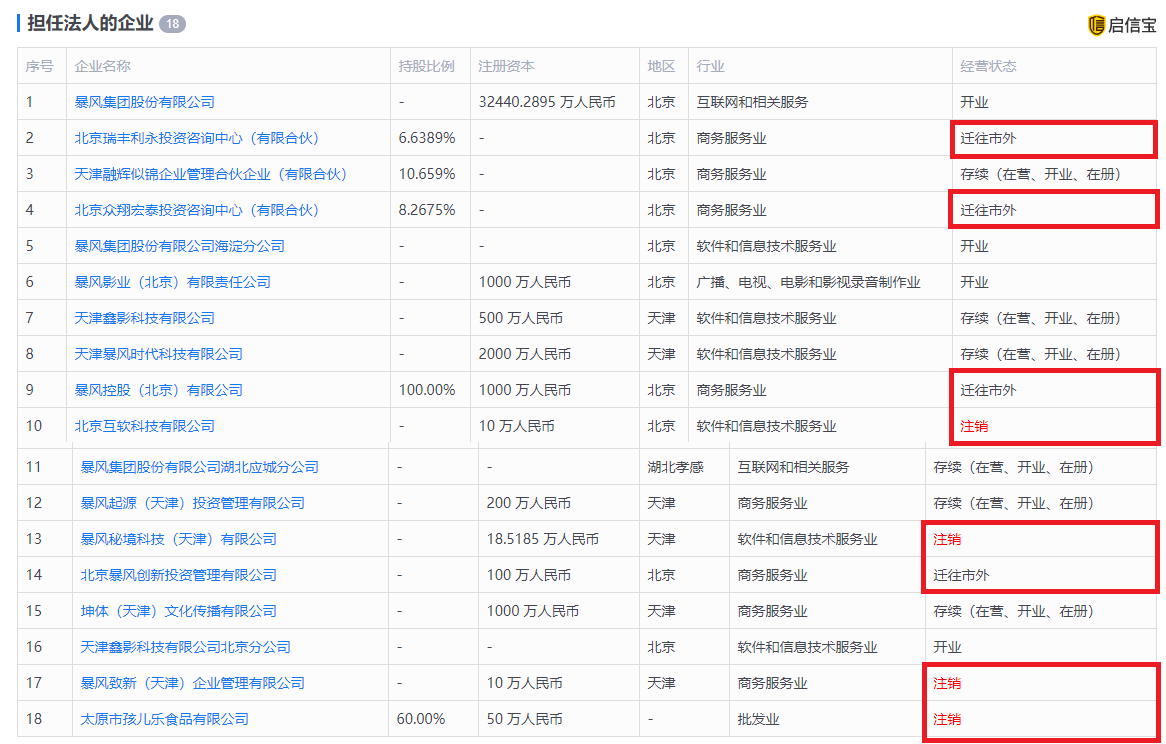The height and width of the screenshot is (744, 1166).
Task: Open 暴风秘境科技（天津）有限公司 link
Action: coord(178,539)
